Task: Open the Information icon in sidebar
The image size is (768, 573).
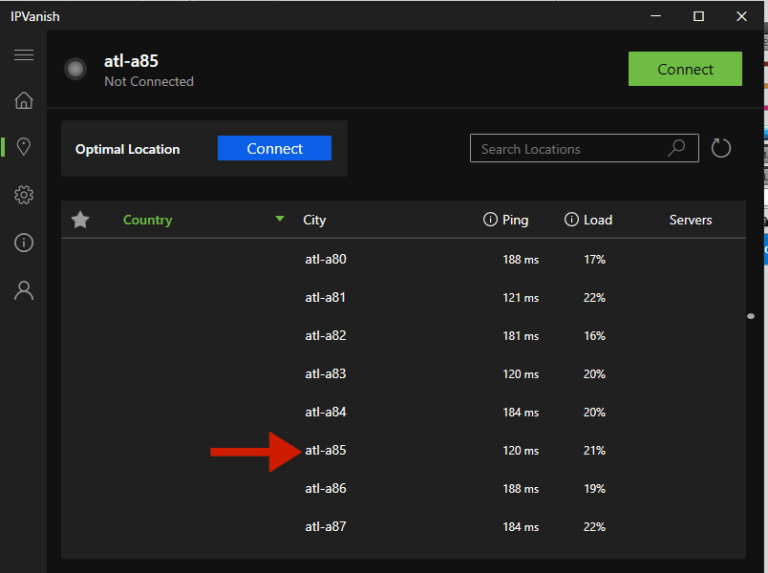Action: point(23,243)
